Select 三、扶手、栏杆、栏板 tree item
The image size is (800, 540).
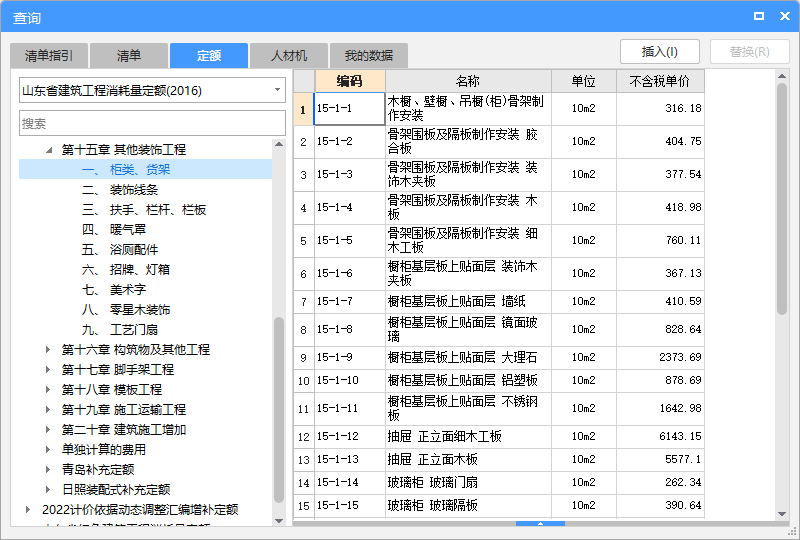[144, 210]
